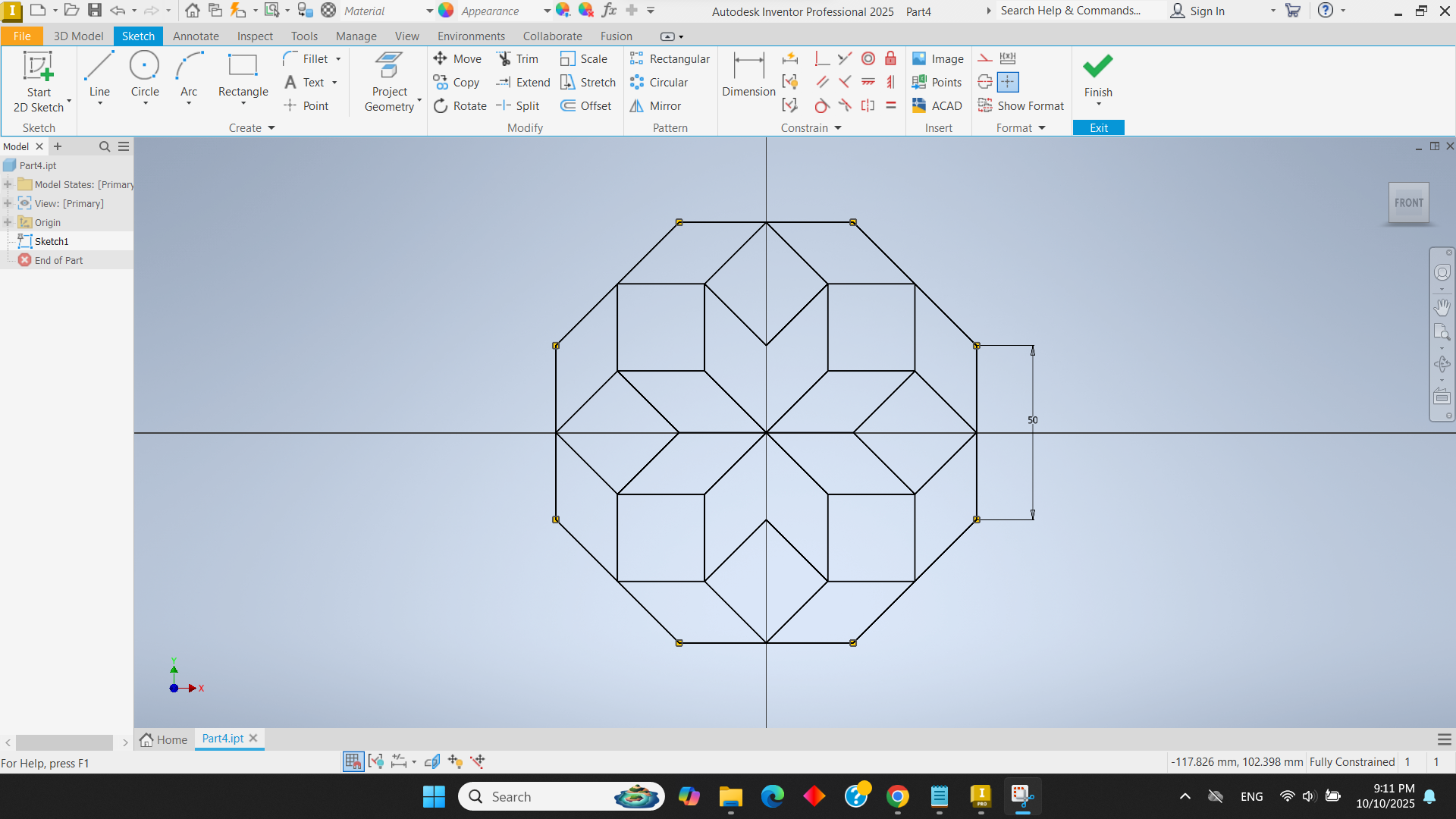Pick the Concentric constraint icon
Image resolution: width=1456 pixels, height=819 pixels.
pyautogui.click(x=868, y=59)
